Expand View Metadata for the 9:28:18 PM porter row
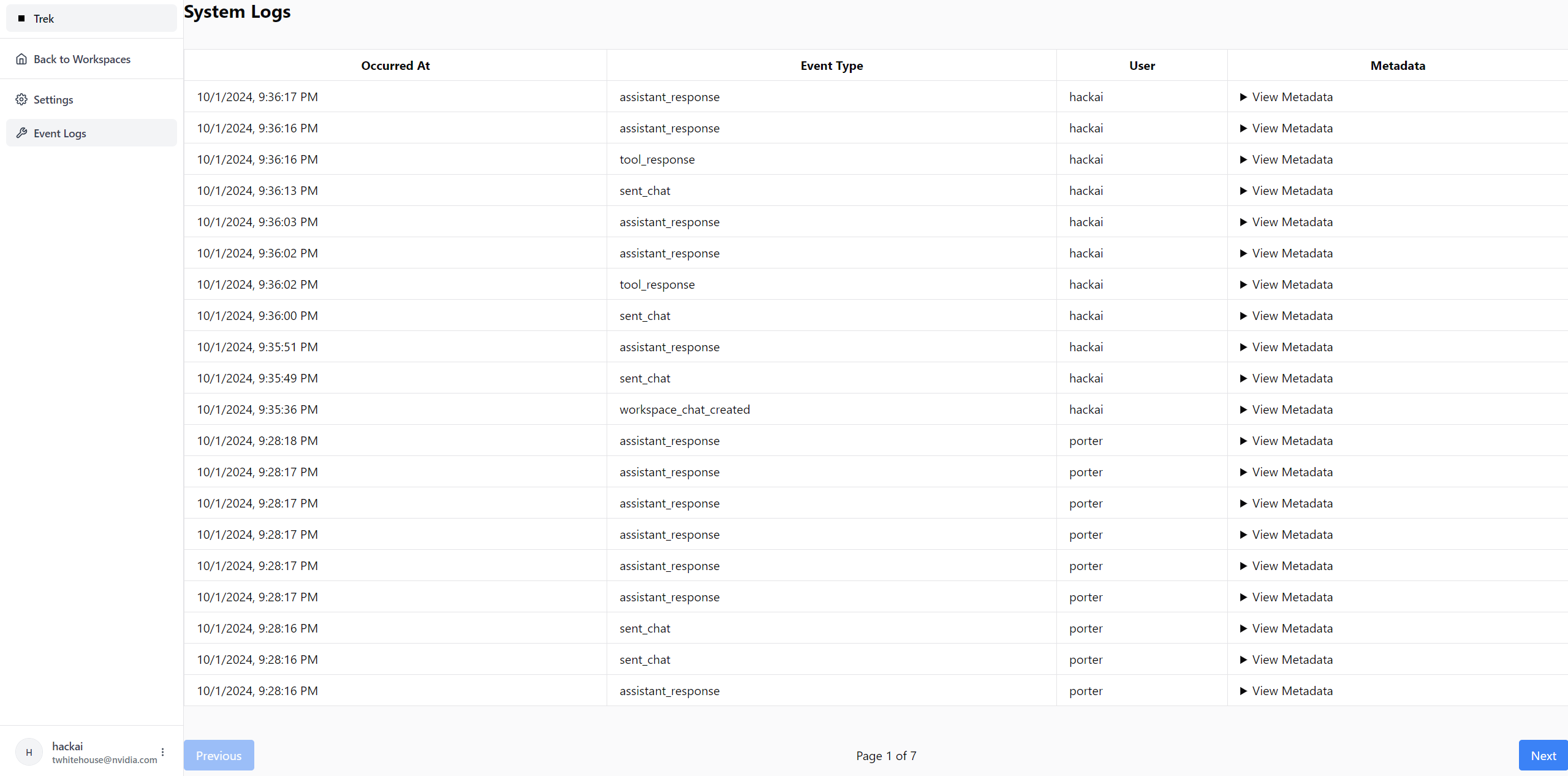The height and width of the screenshot is (776, 1568). point(1286,441)
